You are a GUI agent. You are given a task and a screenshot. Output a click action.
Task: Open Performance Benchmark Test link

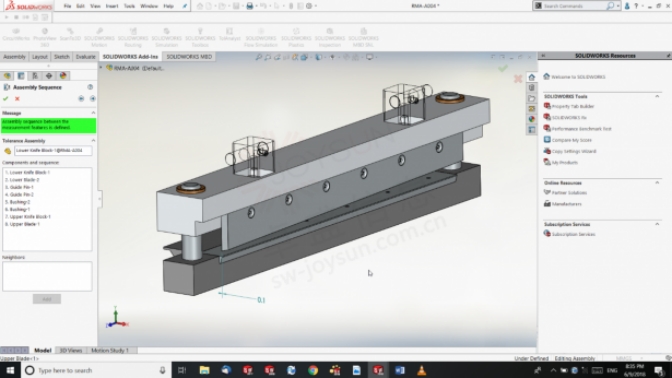click(x=581, y=129)
